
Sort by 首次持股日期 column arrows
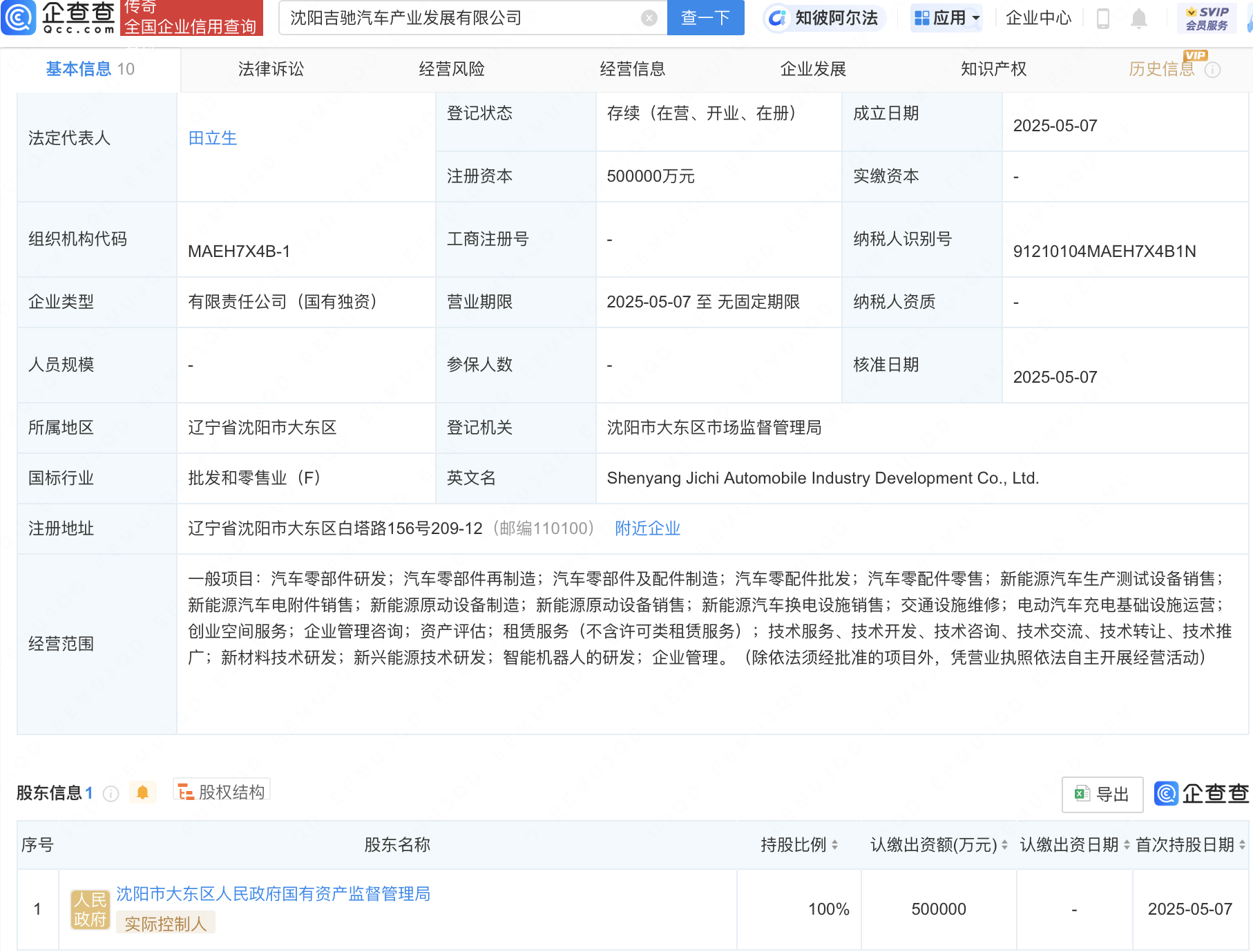[1242, 845]
